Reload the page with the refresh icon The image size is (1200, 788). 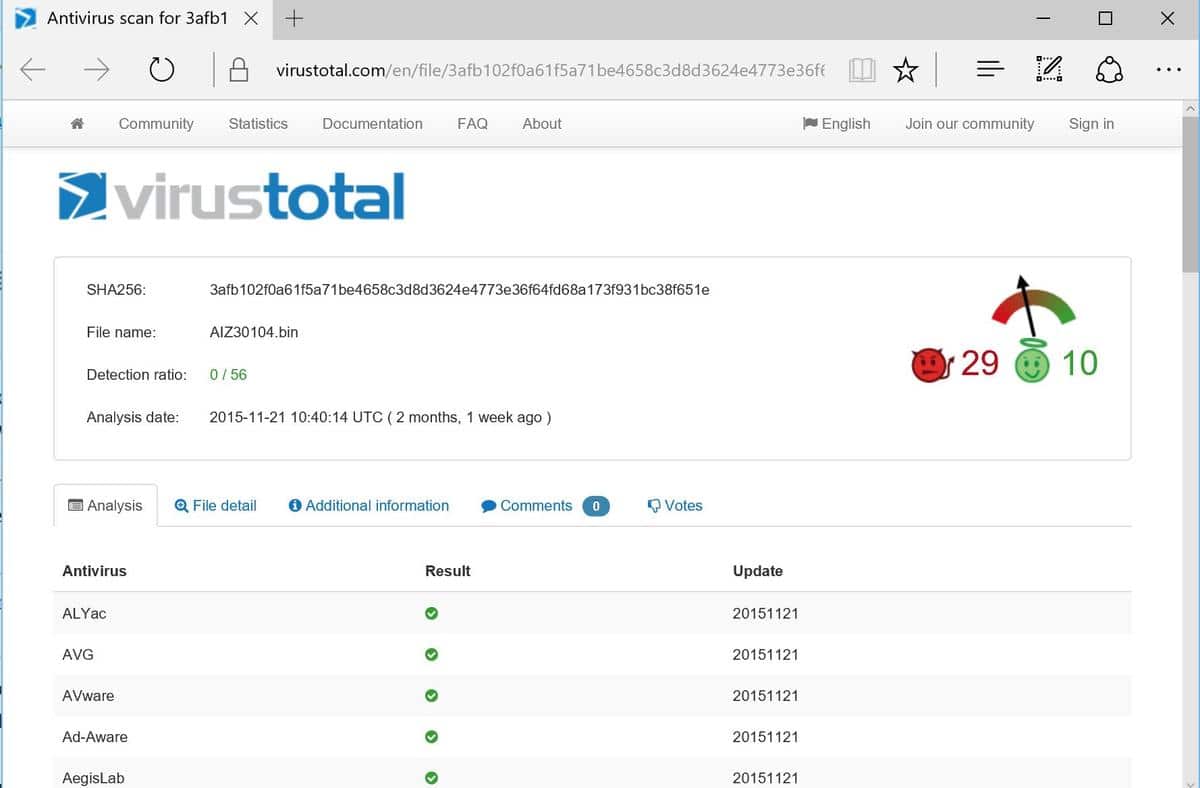click(161, 69)
